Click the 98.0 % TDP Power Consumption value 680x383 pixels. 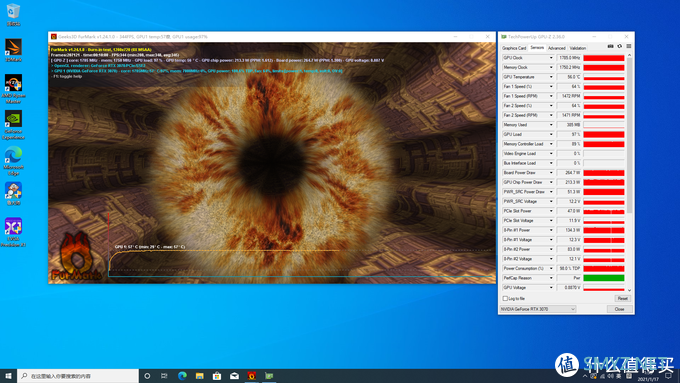coord(569,268)
